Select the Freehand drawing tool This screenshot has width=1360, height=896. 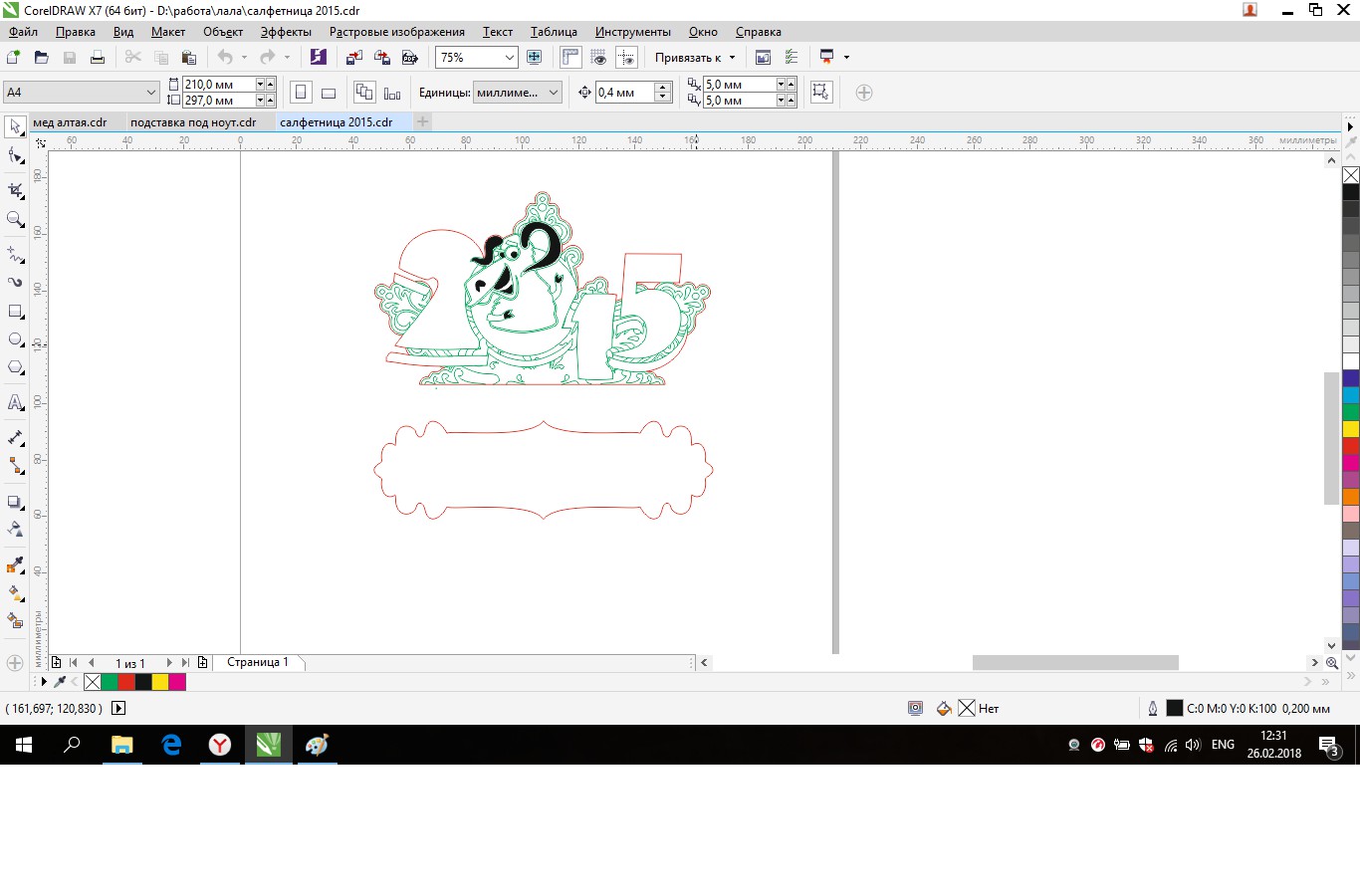click(x=15, y=254)
